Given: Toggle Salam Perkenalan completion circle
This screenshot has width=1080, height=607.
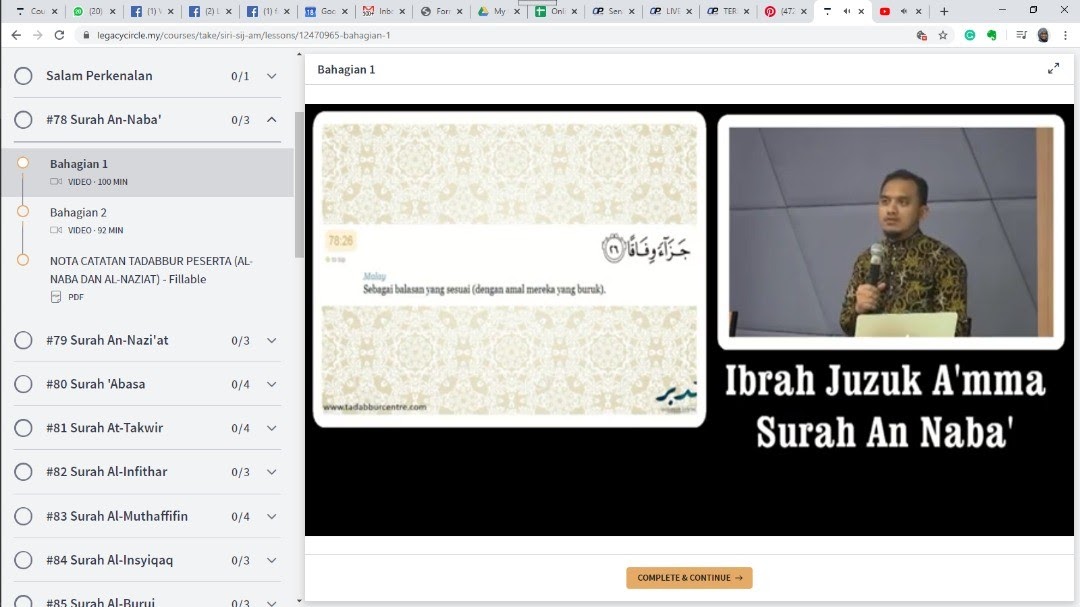Looking at the screenshot, I should (23, 76).
